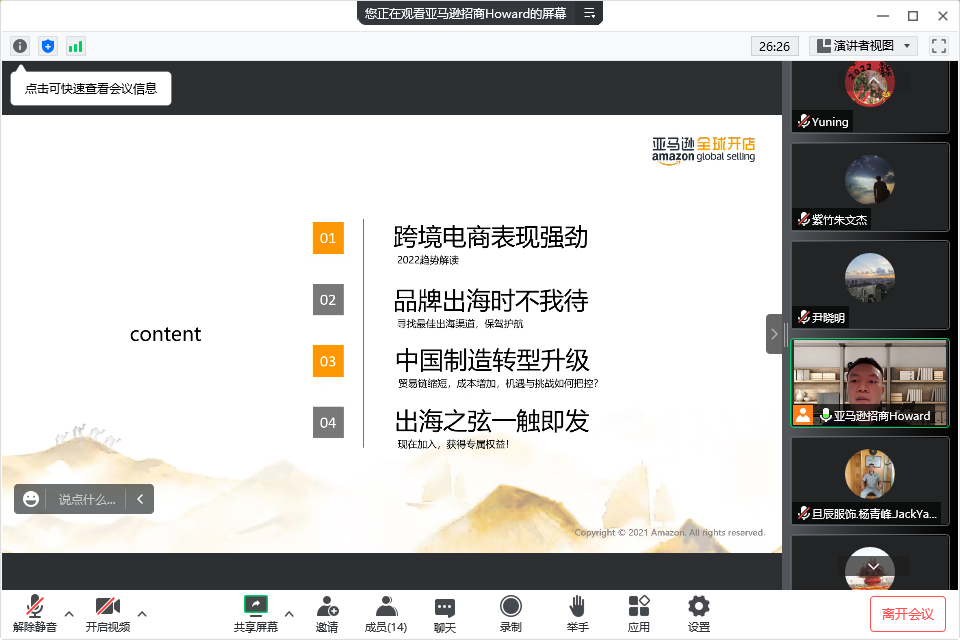This screenshot has width=960, height=640.
Task: Expand audio options arrow beside 解除静音
Action: click(69, 613)
